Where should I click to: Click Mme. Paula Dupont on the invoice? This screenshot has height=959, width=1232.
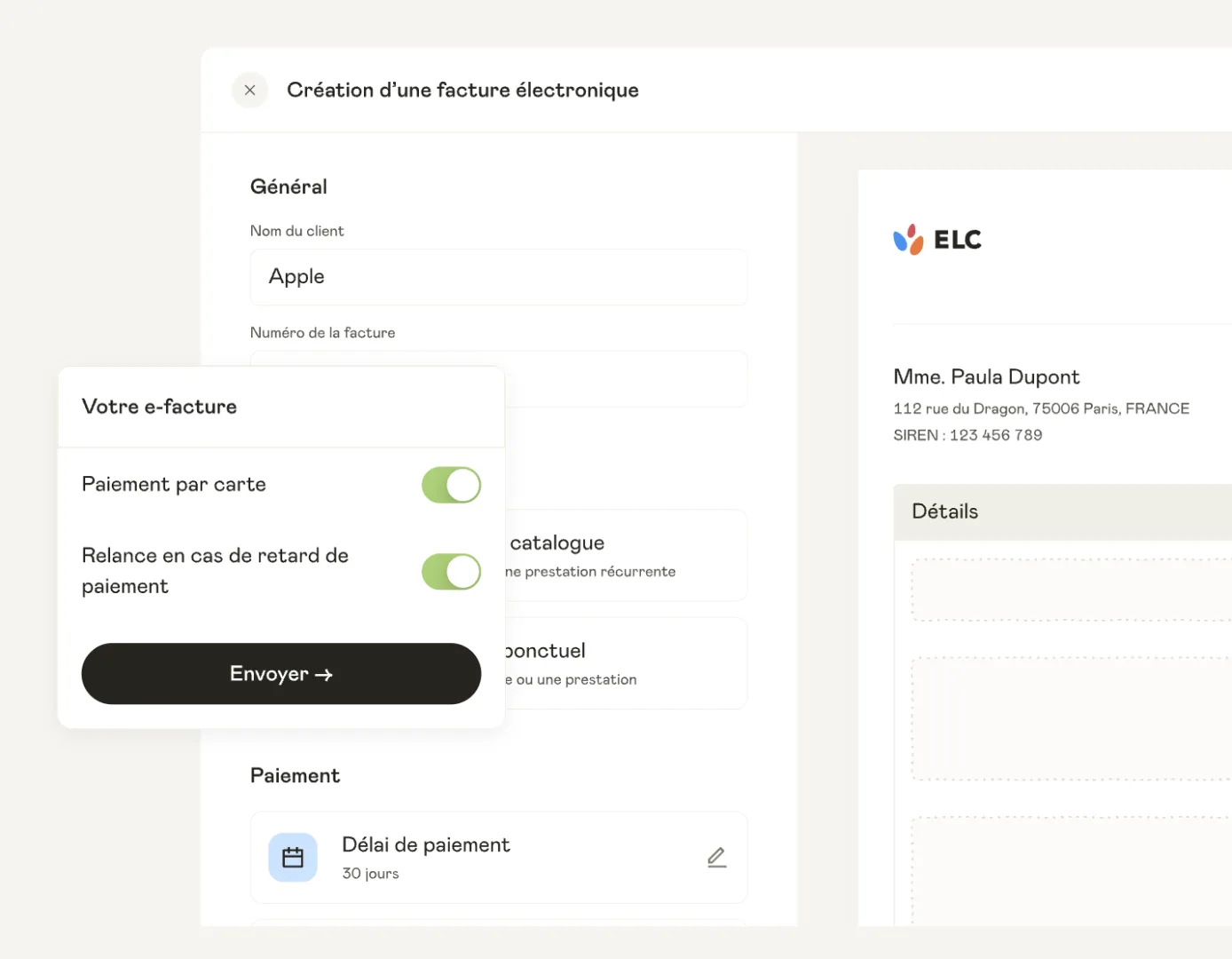[x=986, y=376]
